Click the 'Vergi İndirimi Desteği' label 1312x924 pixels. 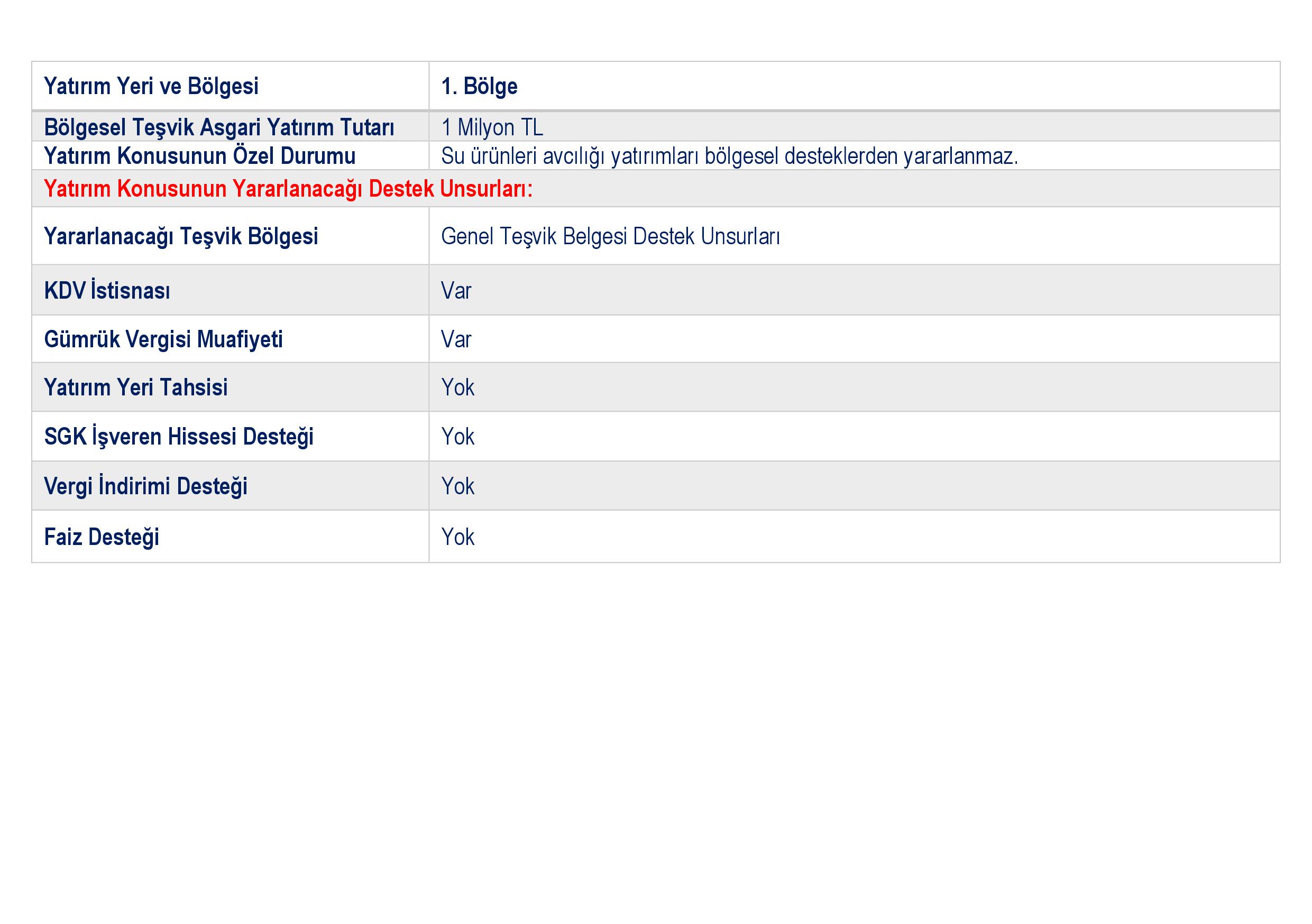[x=146, y=486]
